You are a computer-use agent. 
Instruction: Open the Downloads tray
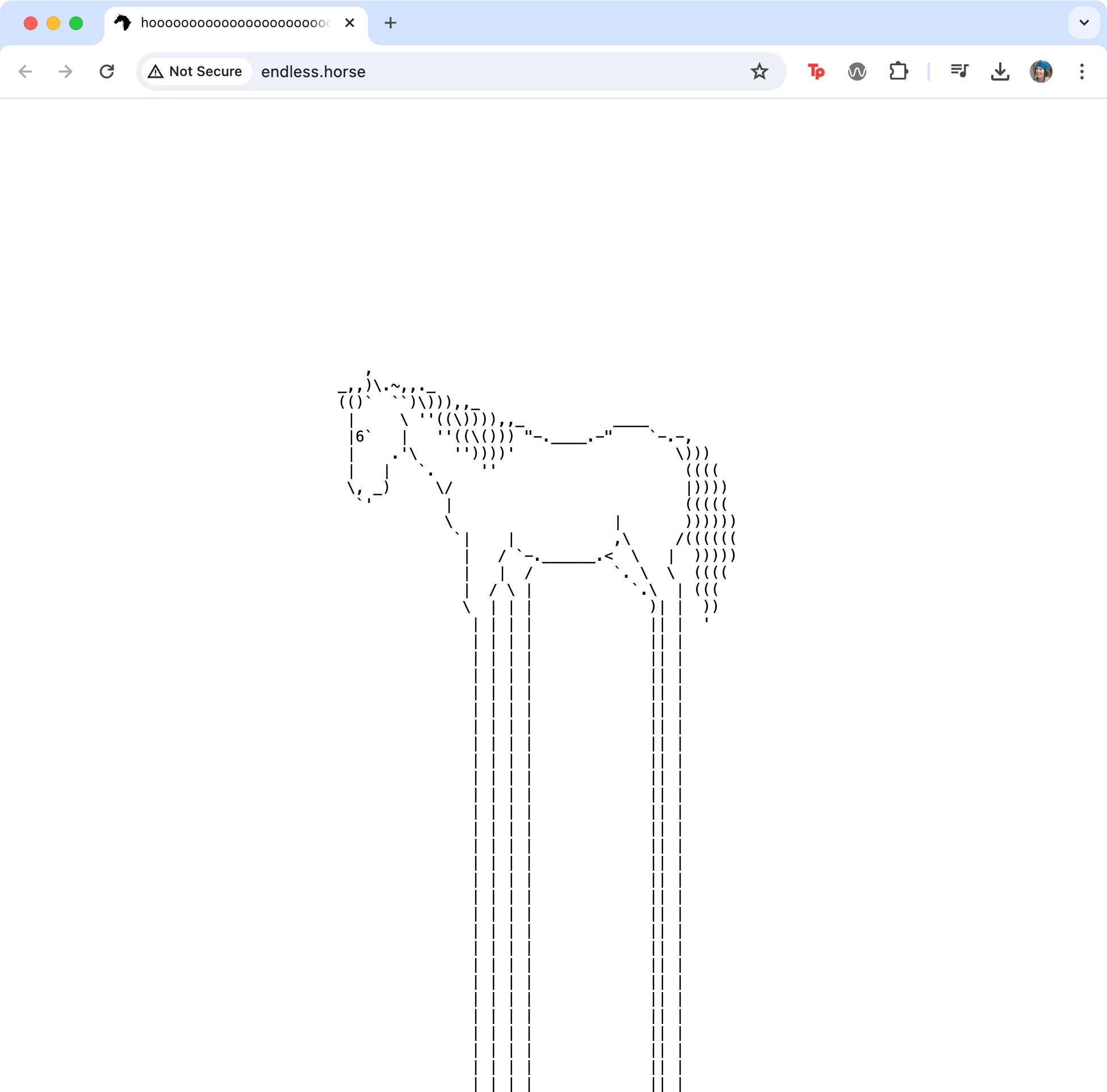tap(999, 72)
